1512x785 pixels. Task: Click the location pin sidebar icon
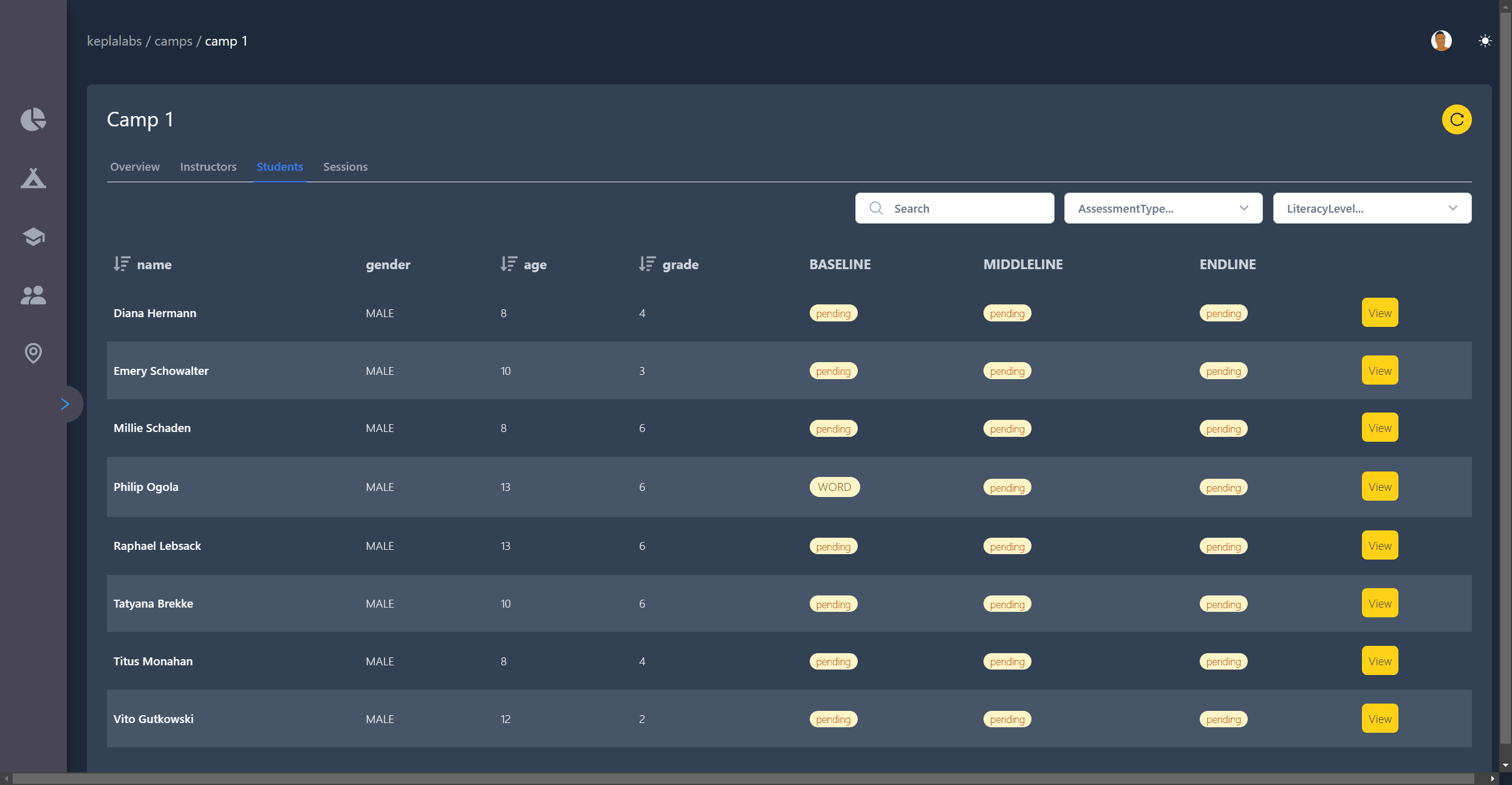click(x=33, y=353)
